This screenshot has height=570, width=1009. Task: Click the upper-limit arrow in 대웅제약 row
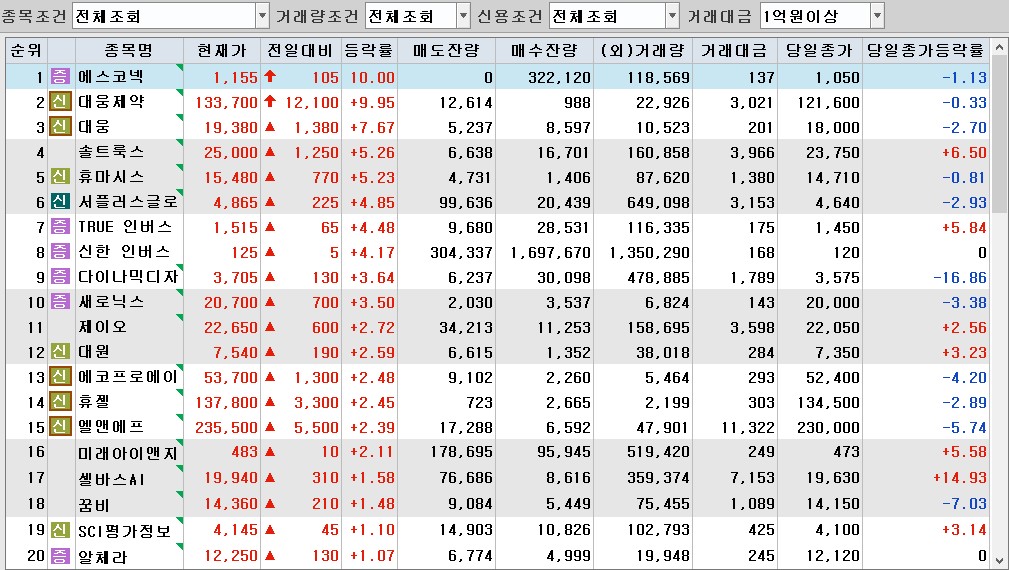click(270, 101)
